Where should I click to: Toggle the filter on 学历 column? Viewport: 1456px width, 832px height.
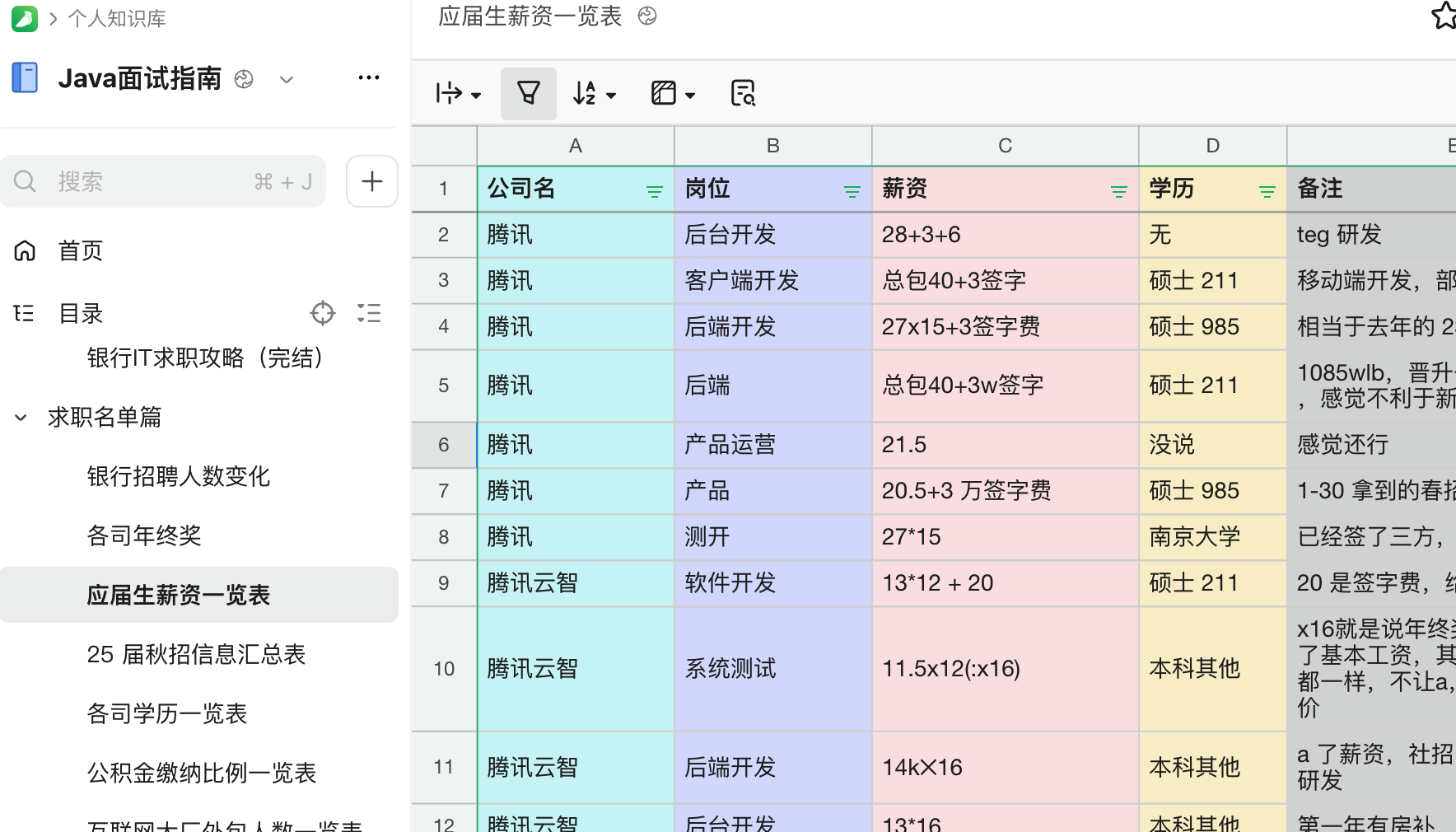tap(1267, 191)
